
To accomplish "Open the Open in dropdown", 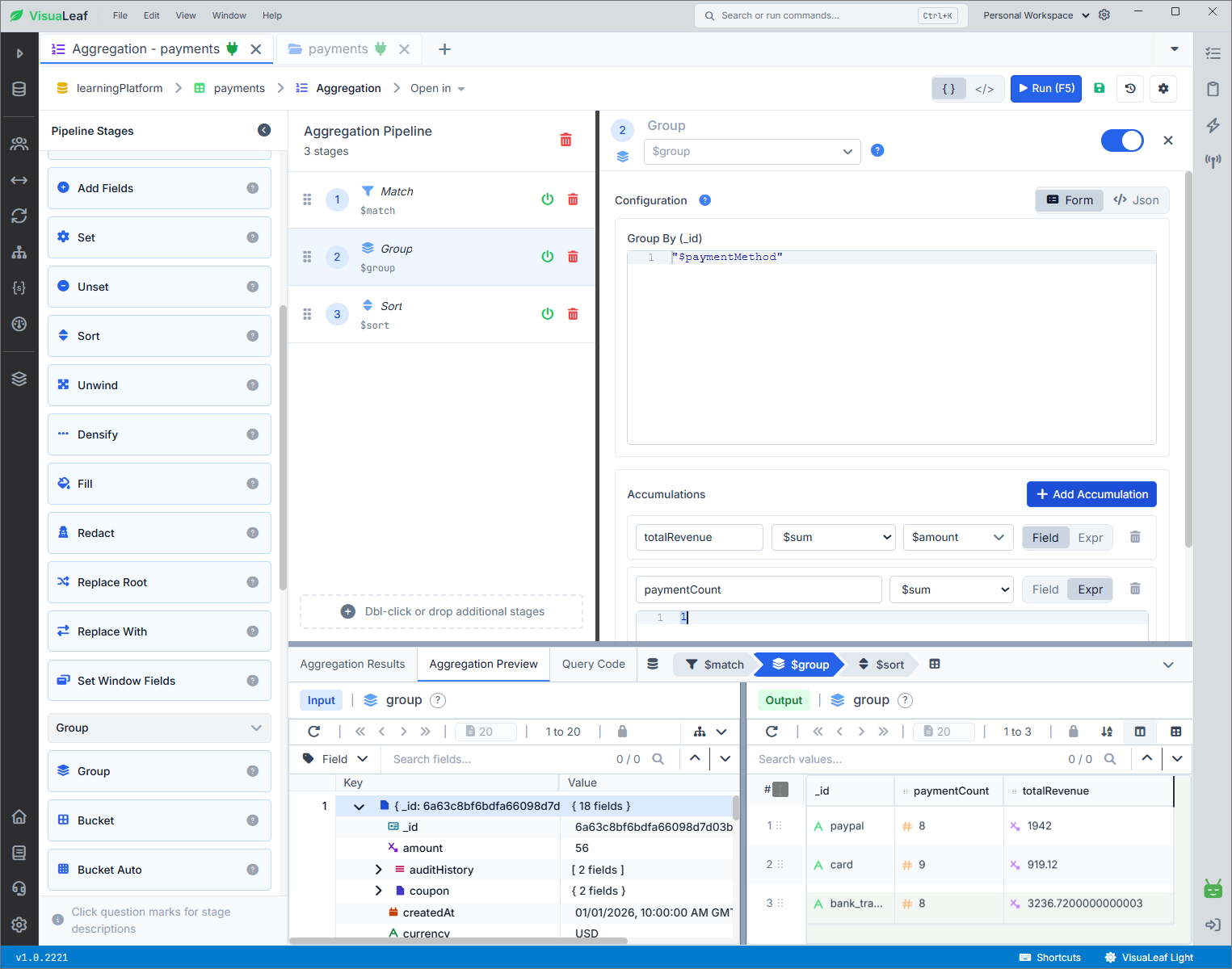I will coord(437,88).
